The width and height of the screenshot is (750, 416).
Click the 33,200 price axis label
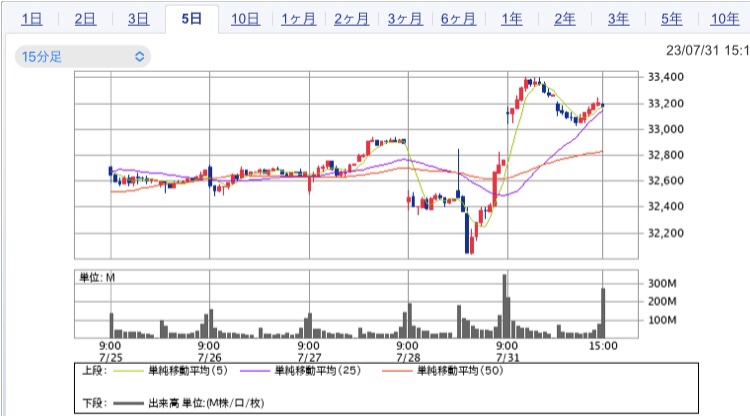[x=665, y=103]
